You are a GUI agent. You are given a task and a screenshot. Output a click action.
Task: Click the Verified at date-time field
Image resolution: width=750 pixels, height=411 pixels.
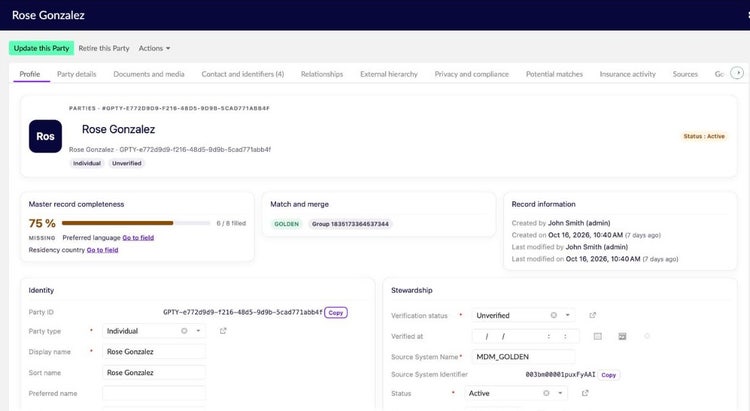click(x=525, y=336)
